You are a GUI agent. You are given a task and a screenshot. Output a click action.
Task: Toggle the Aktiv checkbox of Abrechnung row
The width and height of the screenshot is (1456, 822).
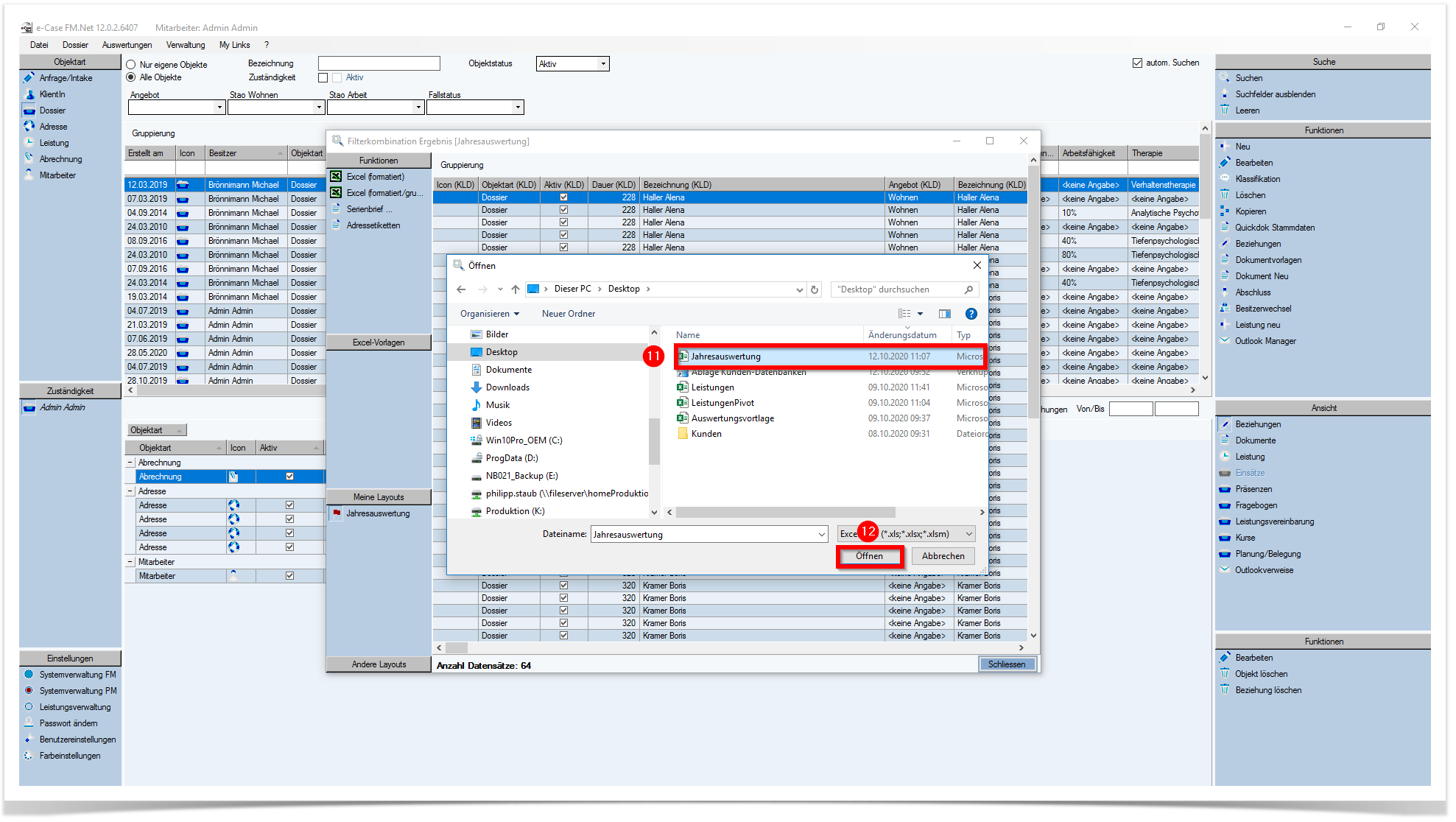289,477
